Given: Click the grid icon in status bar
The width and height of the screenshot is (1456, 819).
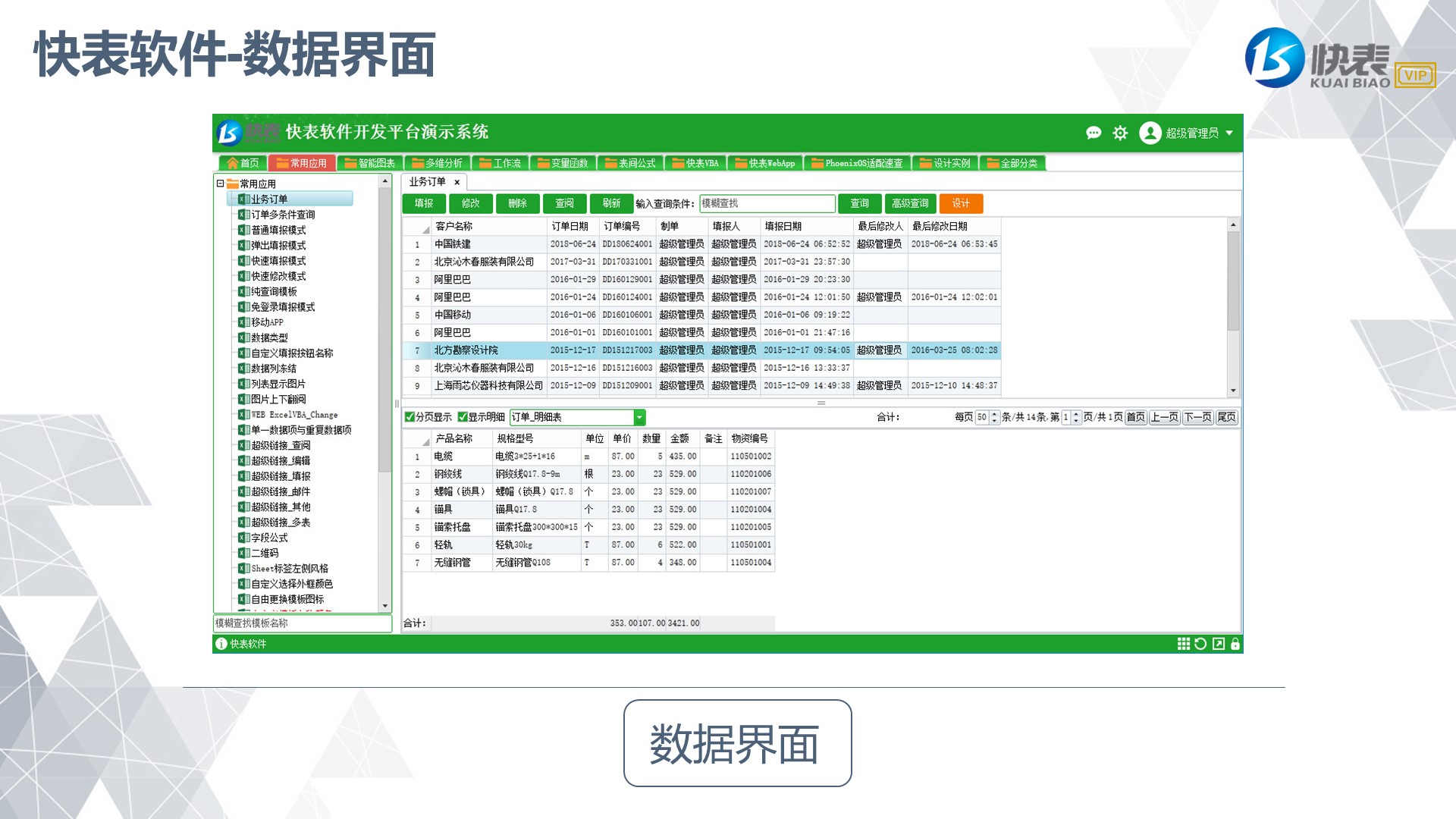Looking at the screenshot, I should pyautogui.click(x=1183, y=644).
